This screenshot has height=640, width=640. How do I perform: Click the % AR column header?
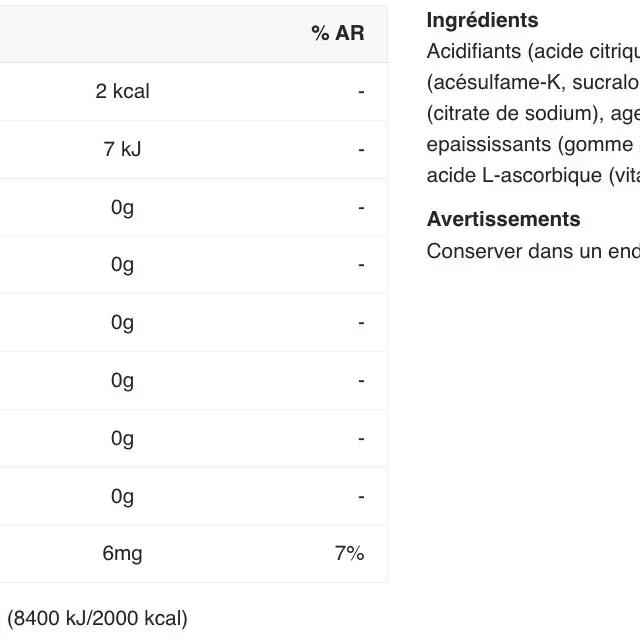(337, 33)
